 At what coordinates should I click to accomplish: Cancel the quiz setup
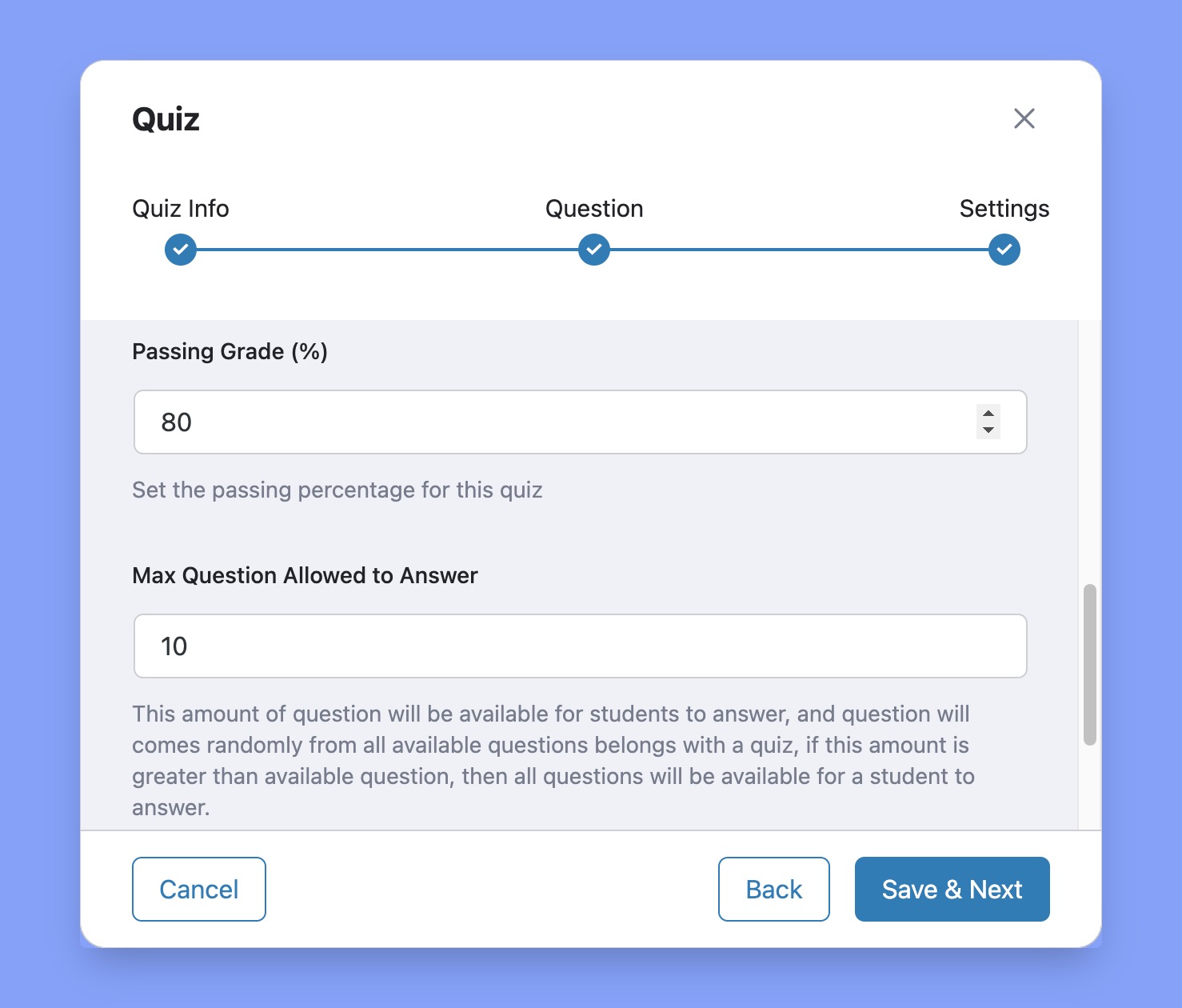pos(198,889)
